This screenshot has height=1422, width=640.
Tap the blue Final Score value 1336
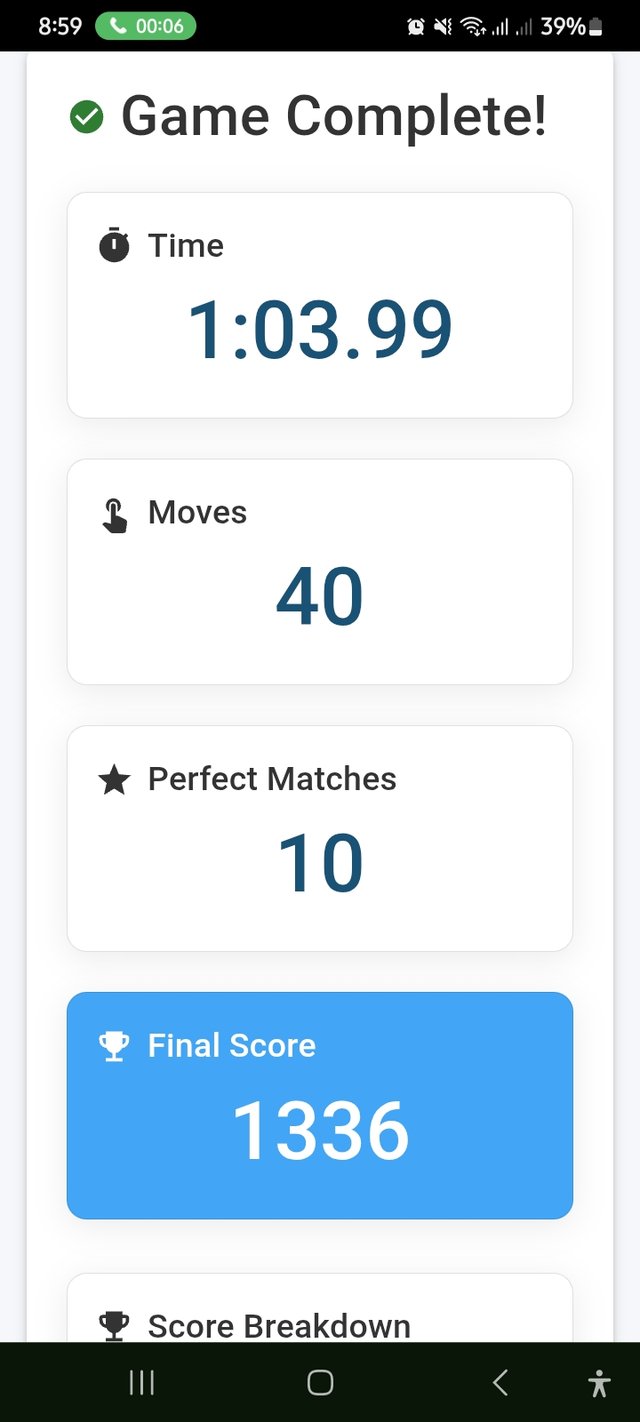coord(320,1131)
